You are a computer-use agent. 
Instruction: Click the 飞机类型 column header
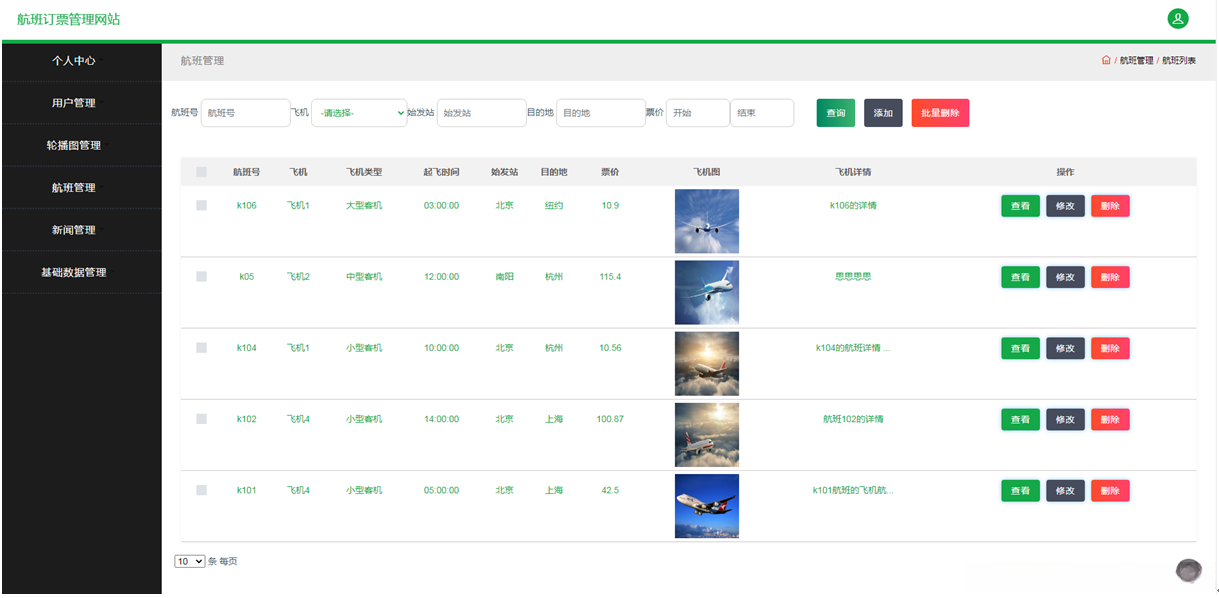(364, 172)
